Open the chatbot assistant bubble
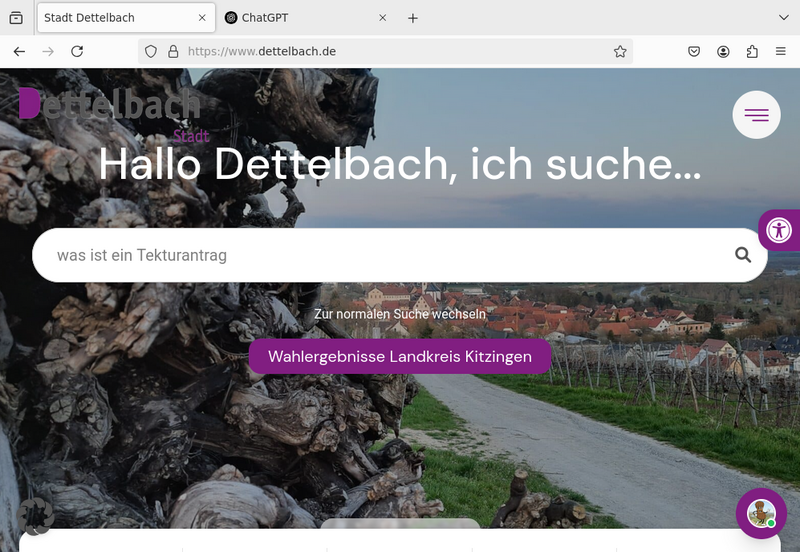800x552 pixels. pos(761,513)
